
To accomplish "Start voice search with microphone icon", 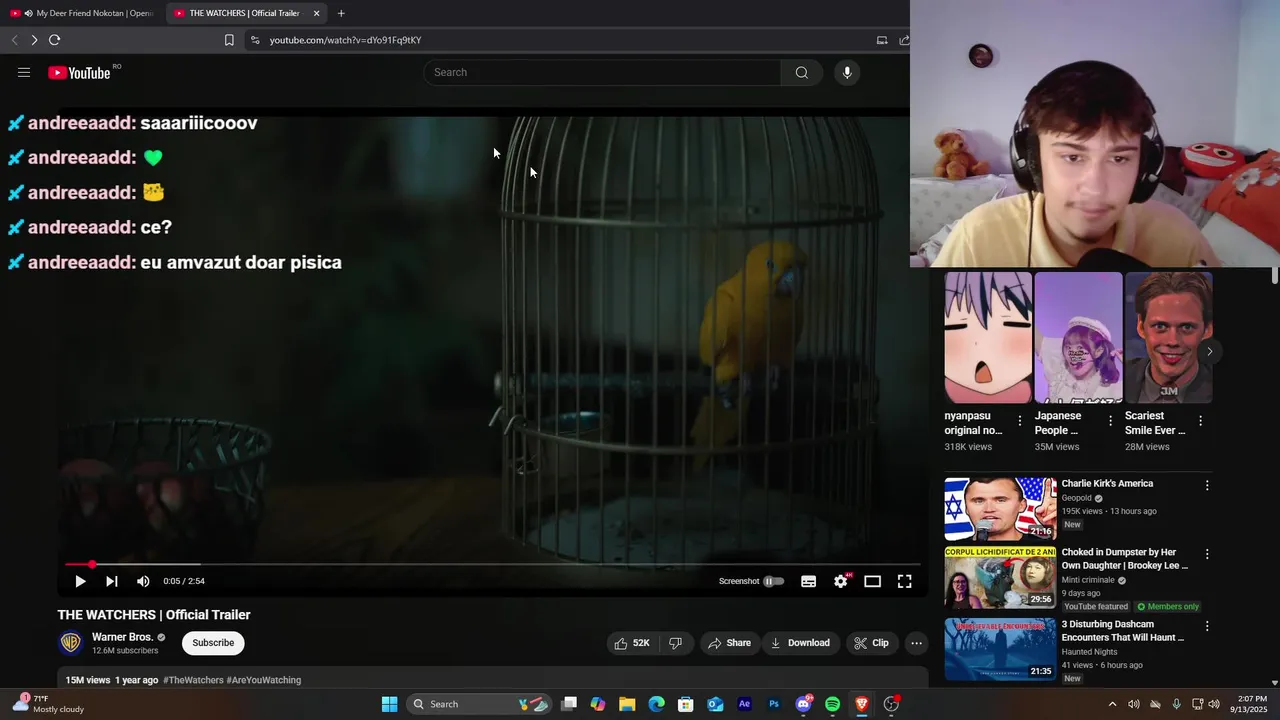I will click(847, 72).
